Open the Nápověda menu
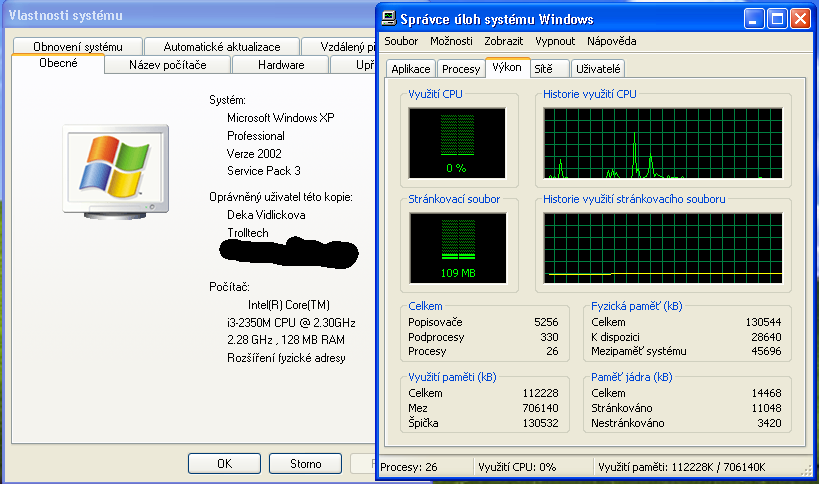Viewport: 819px width, 484px height. click(612, 41)
